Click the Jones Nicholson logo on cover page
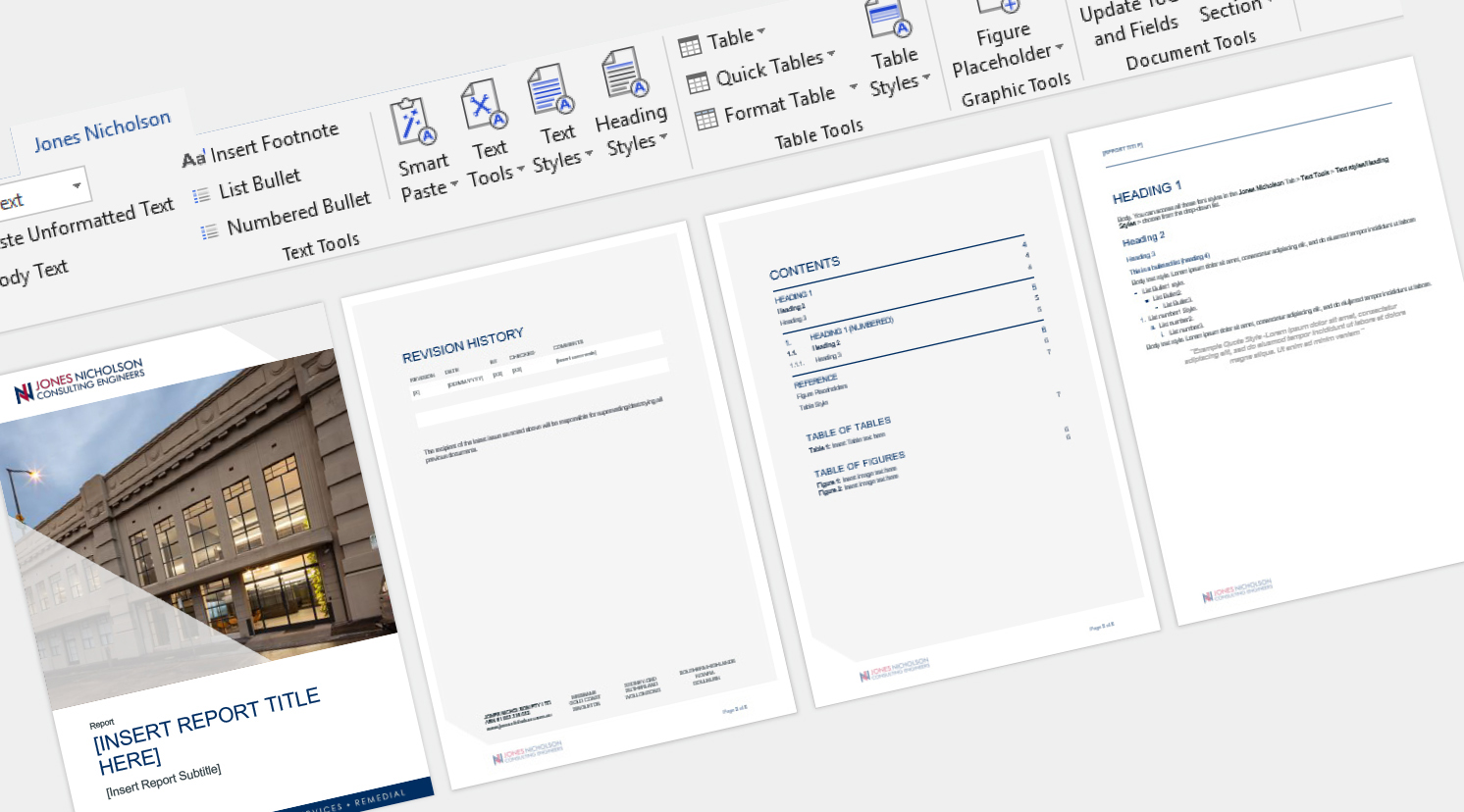The width and height of the screenshot is (1464, 812). coord(78,381)
